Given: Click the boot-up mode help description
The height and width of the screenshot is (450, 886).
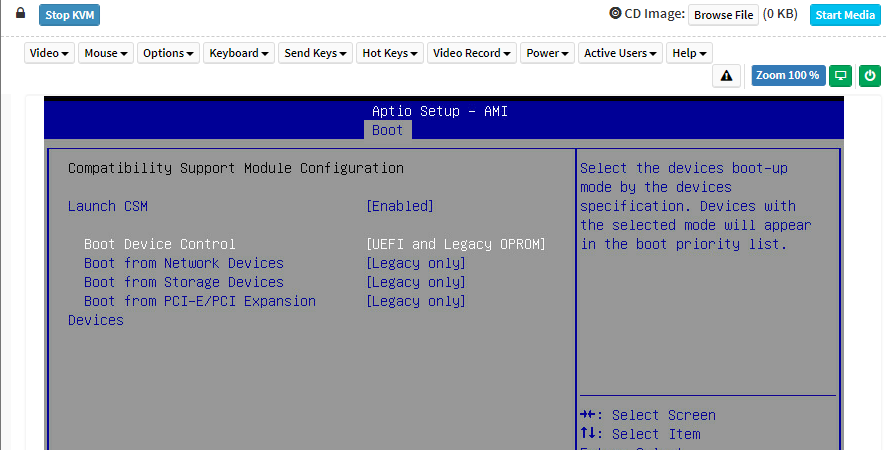Looking at the screenshot, I should pos(696,206).
